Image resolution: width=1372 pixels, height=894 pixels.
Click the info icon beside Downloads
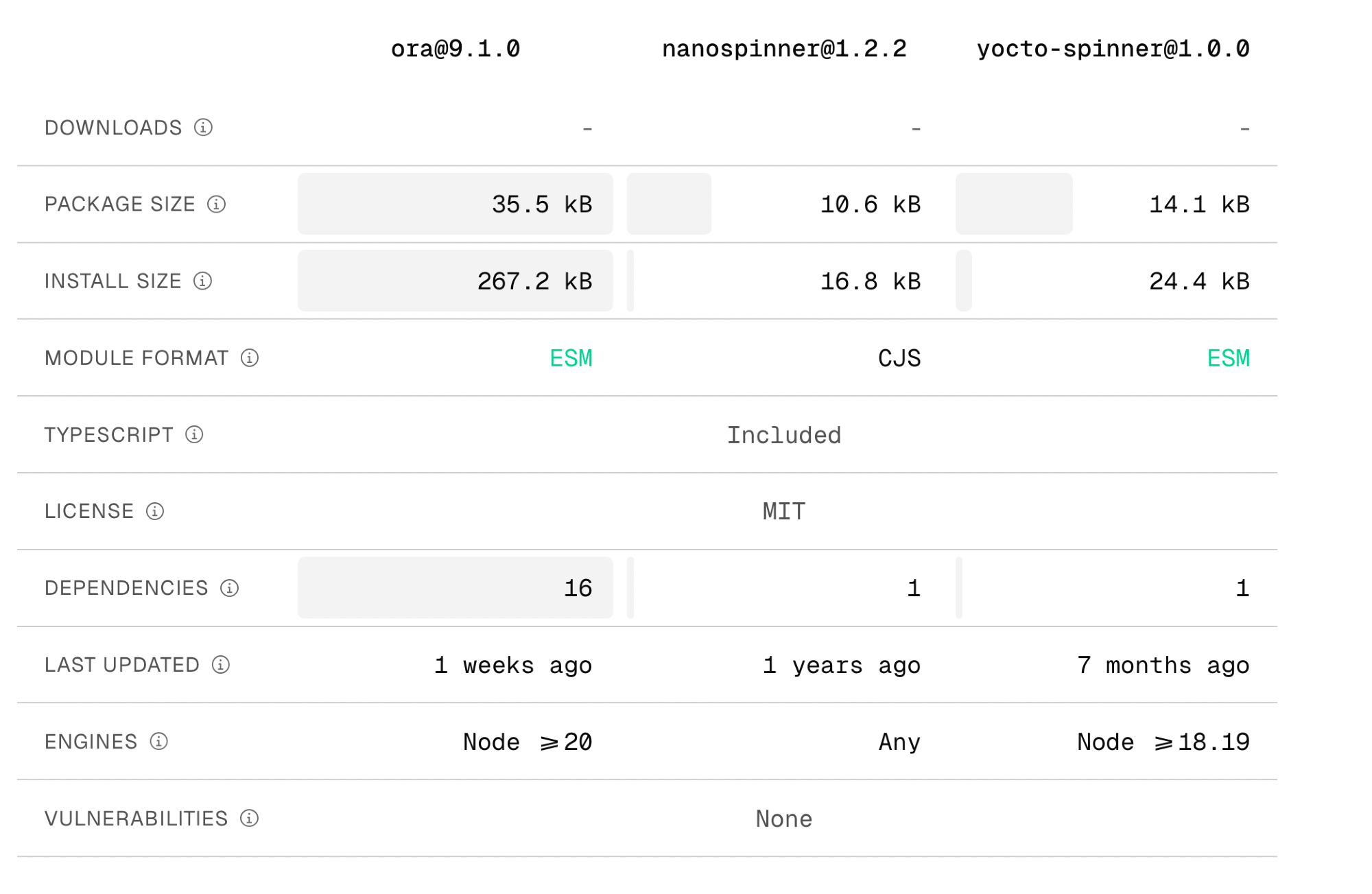point(203,128)
